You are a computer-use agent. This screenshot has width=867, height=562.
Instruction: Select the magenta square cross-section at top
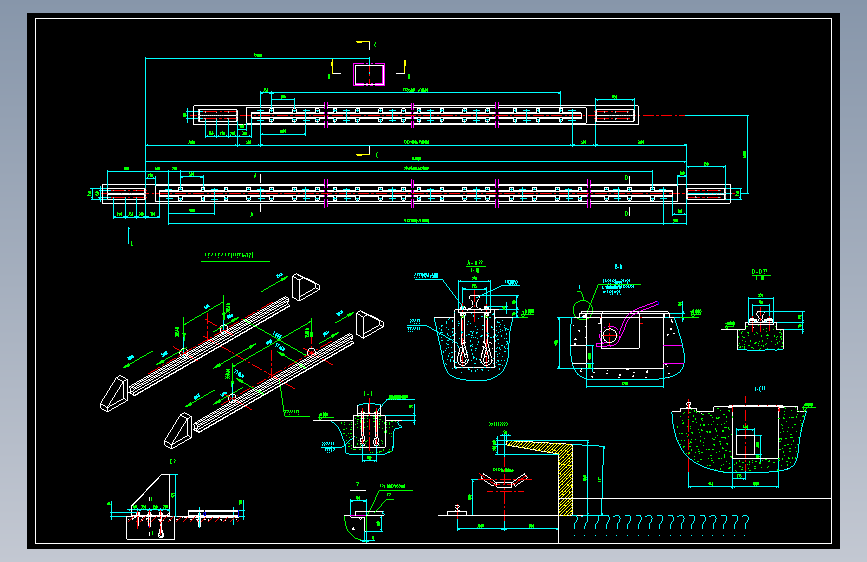click(x=369, y=74)
